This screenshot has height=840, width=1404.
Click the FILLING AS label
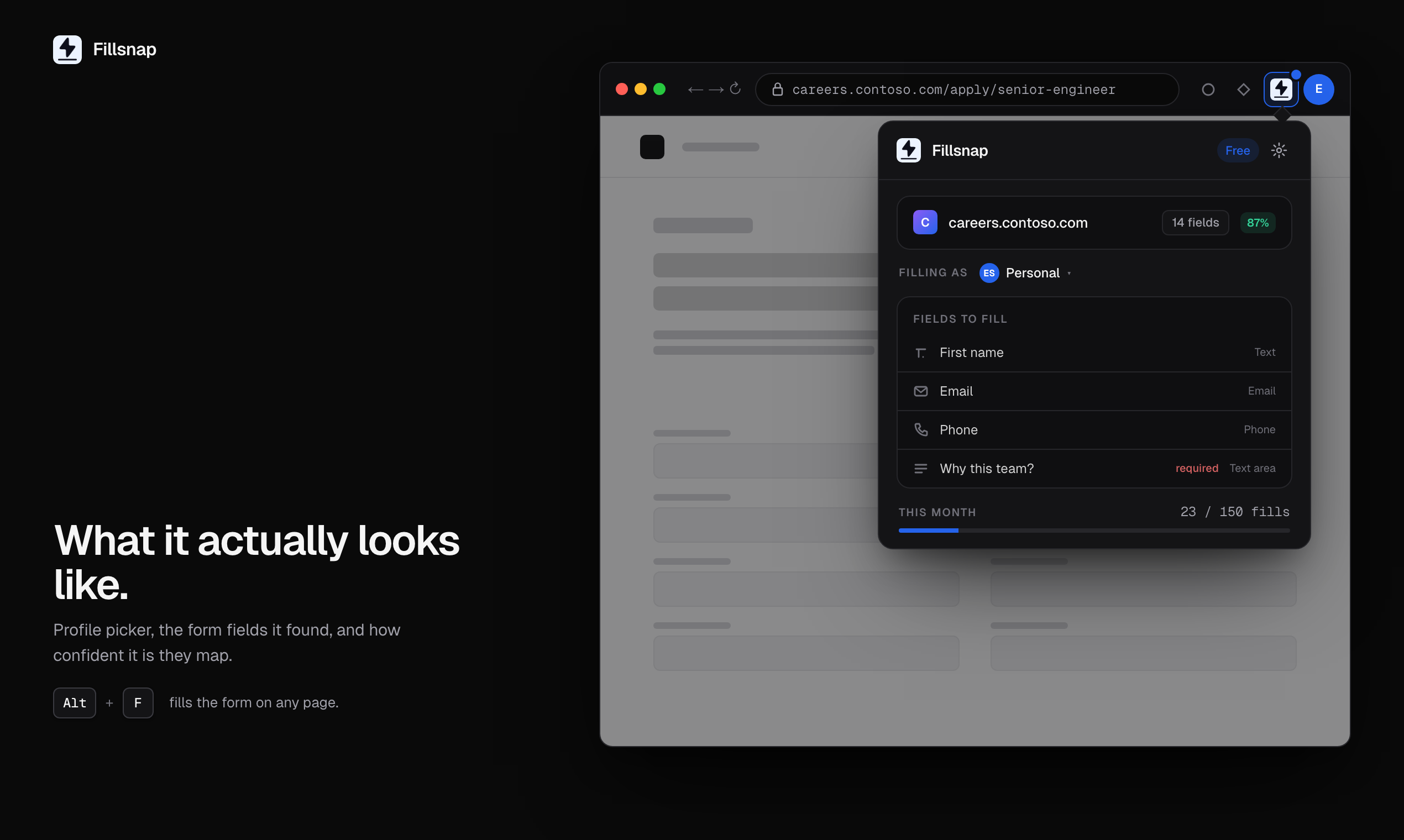pos(933,273)
